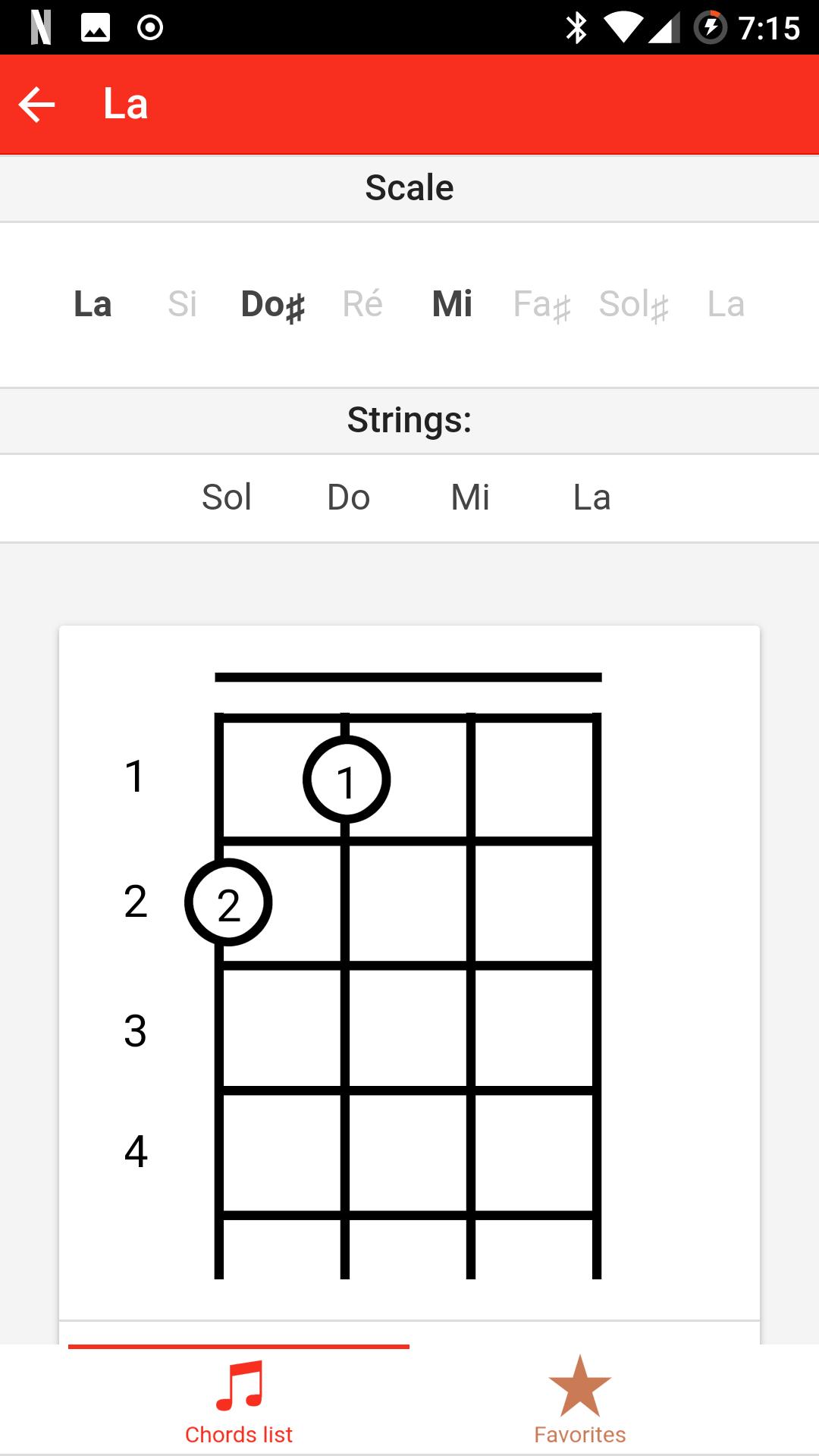Open the Chords list music note icon

239,1385
